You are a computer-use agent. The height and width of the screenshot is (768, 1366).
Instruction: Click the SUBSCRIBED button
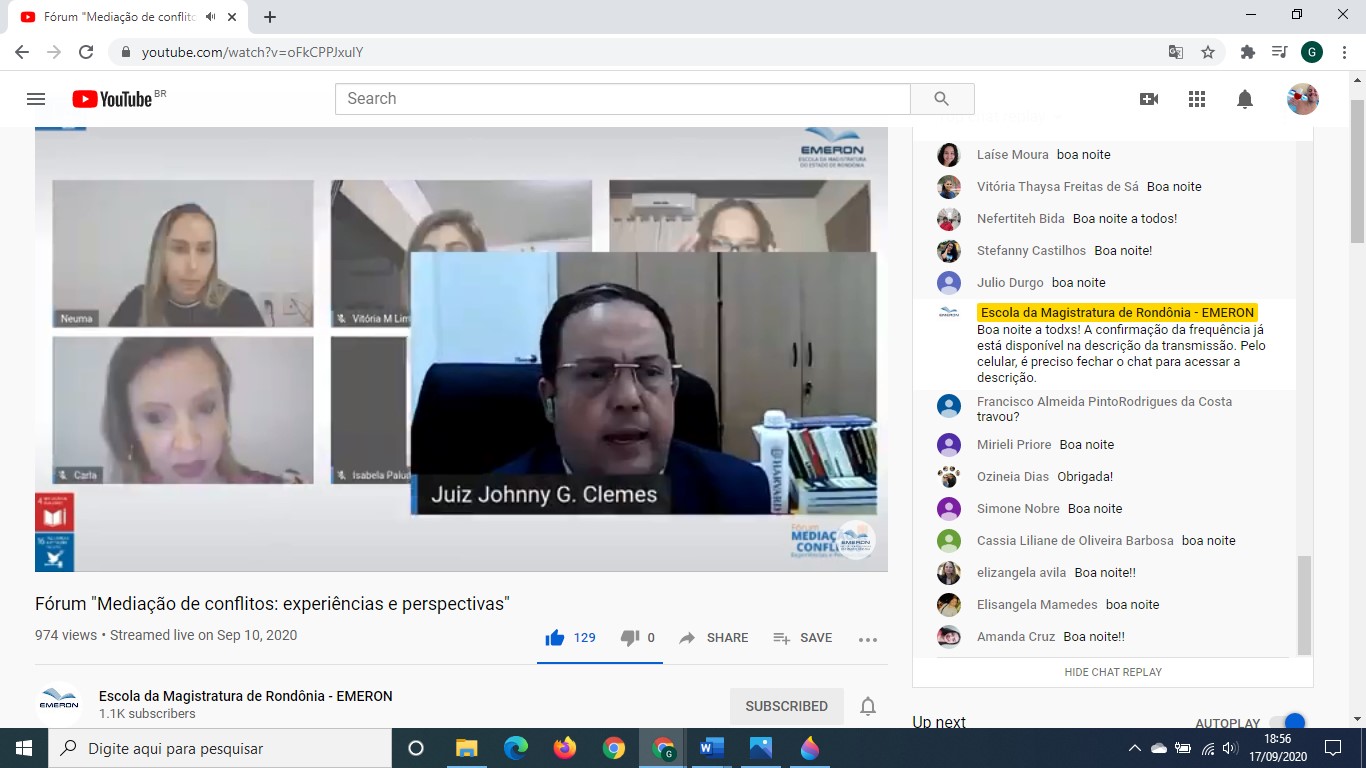point(786,706)
